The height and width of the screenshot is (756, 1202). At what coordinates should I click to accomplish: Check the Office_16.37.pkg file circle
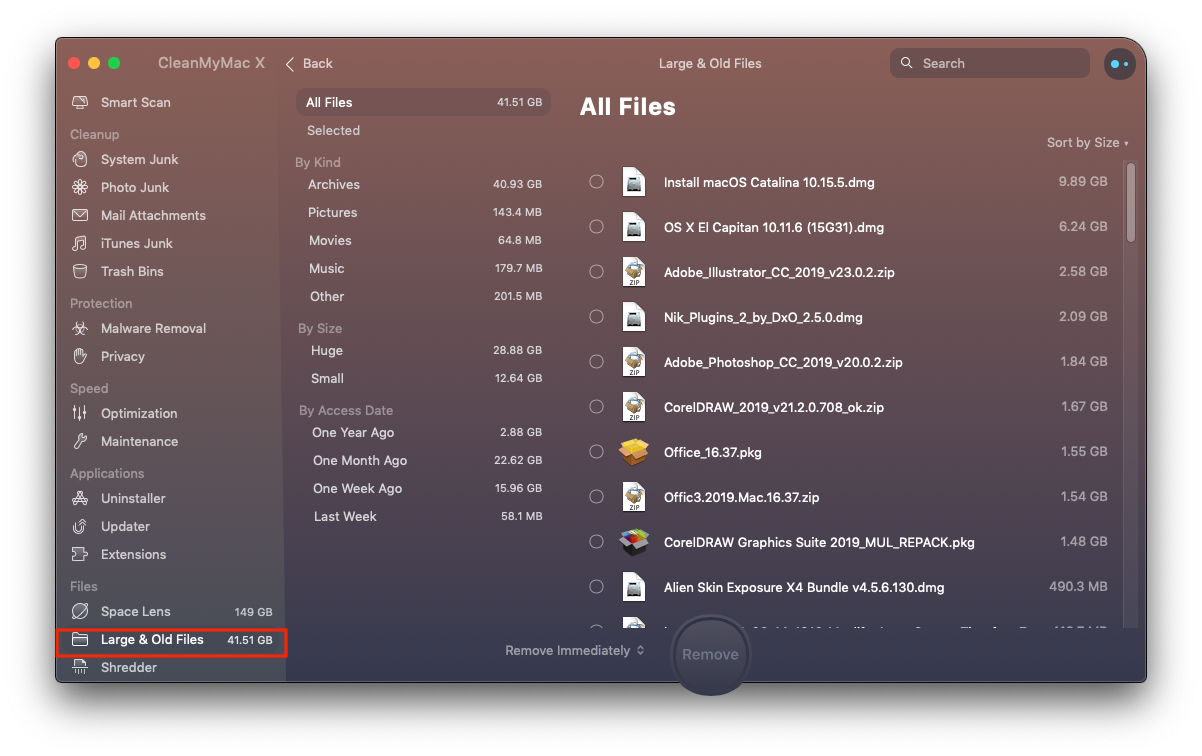point(596,452)
